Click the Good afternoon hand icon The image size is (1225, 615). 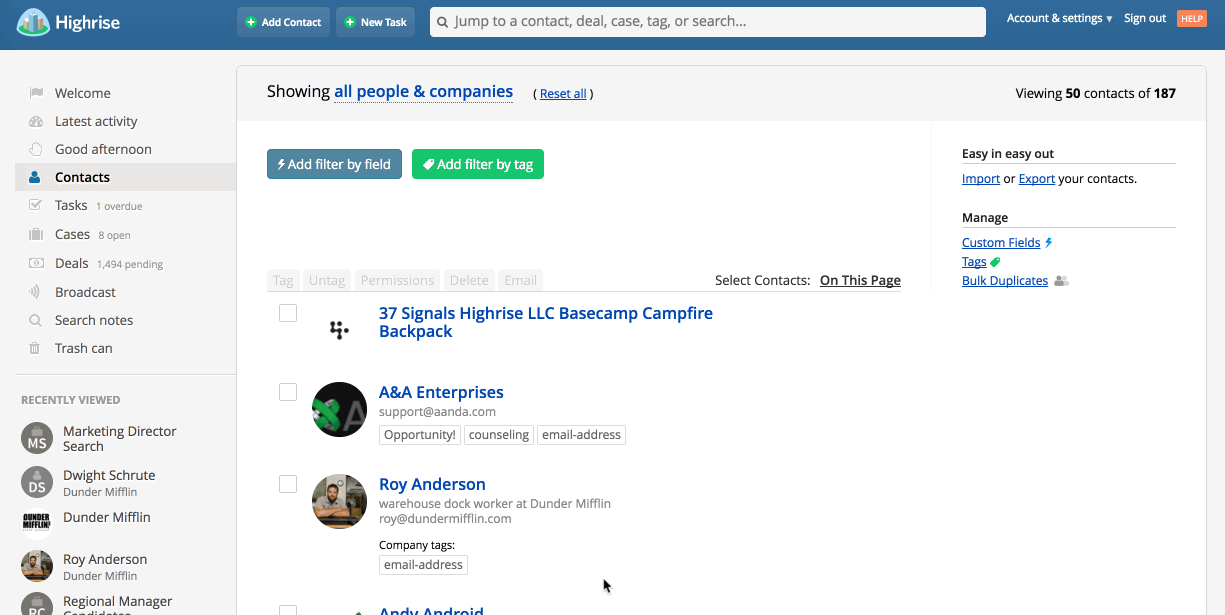36,149
